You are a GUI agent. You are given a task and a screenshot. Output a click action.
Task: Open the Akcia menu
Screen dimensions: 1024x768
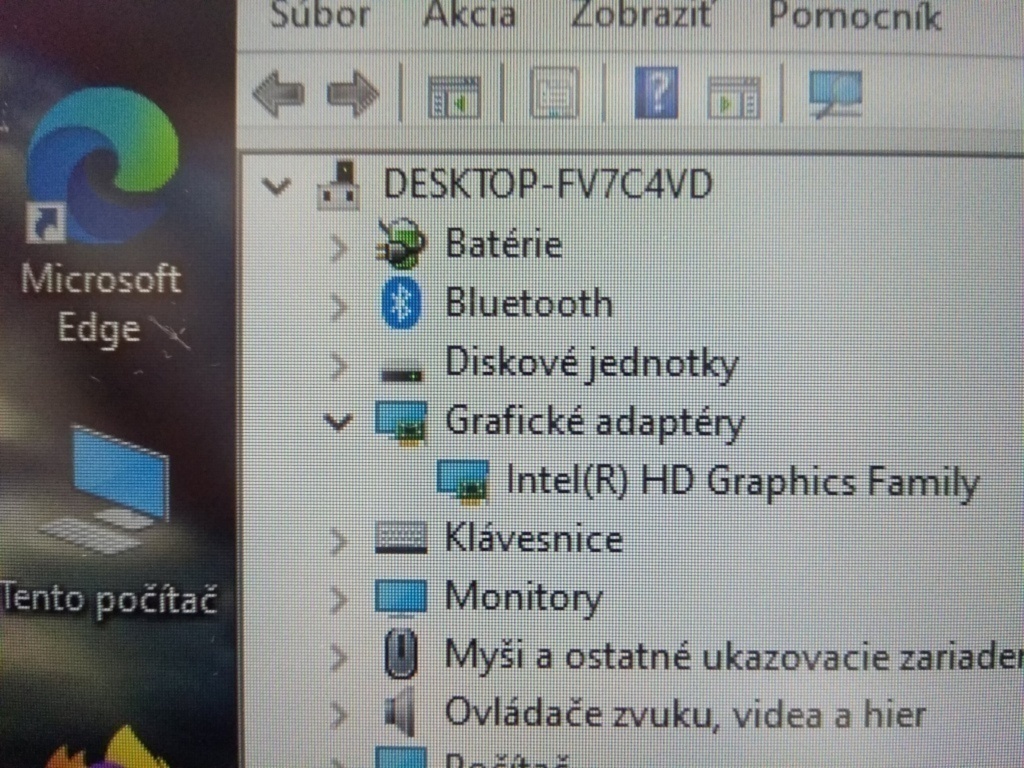click(x=469, y=15)
